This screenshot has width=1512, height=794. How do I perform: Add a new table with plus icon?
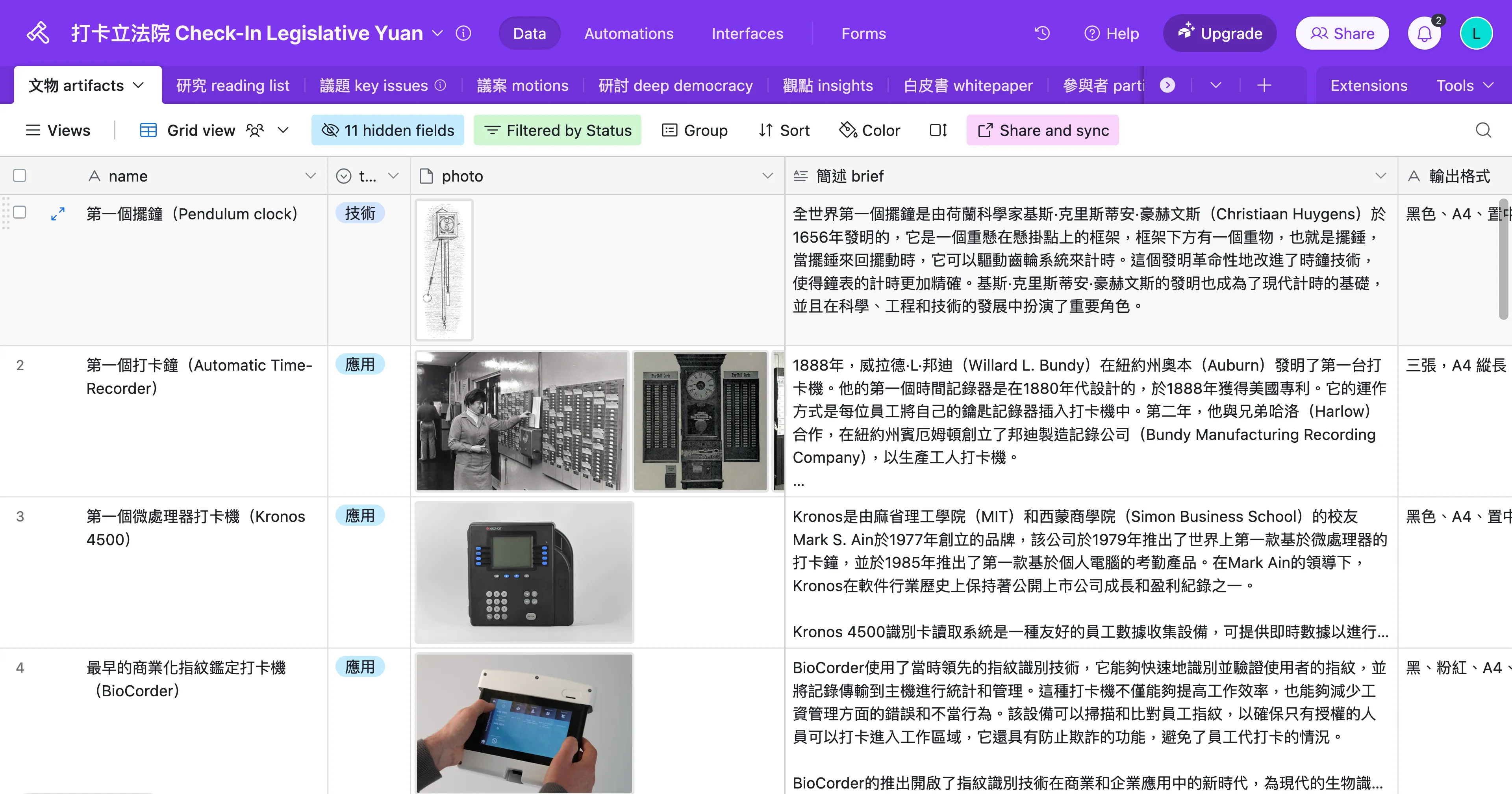point(1264,86)
